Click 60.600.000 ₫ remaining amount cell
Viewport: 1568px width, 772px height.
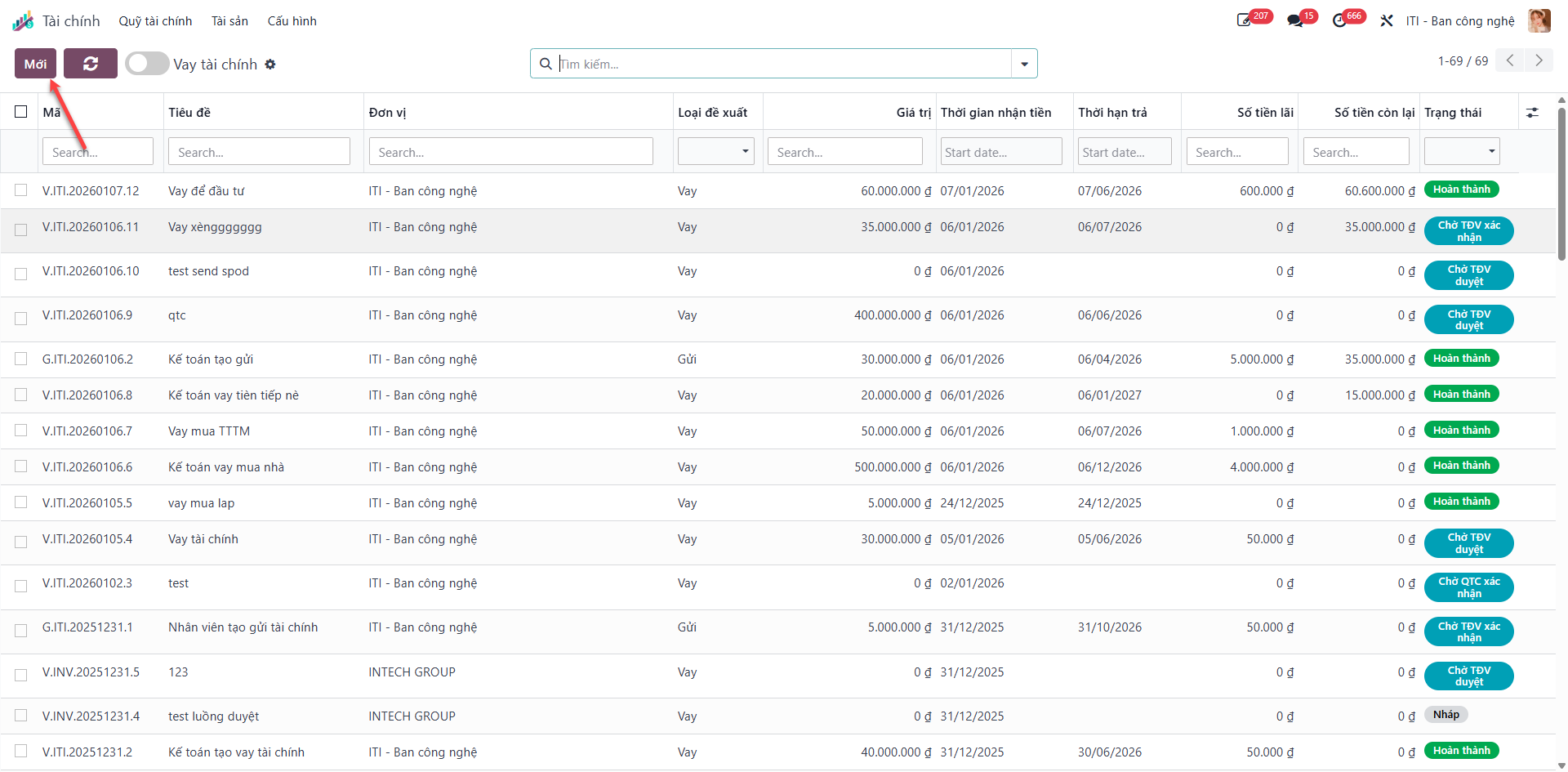1380,190
